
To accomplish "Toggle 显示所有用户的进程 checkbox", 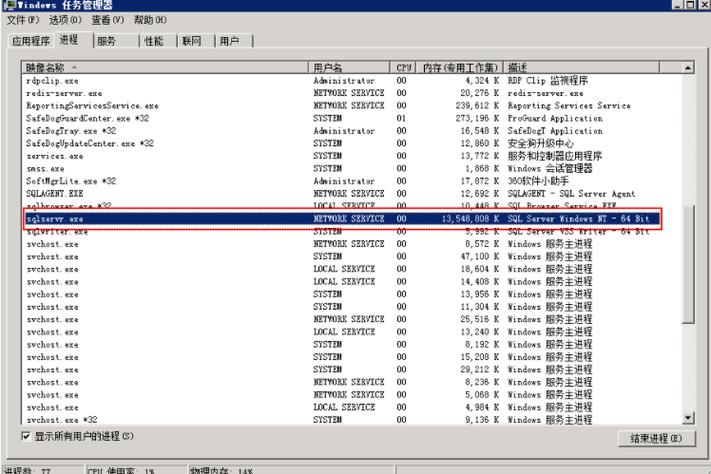I will 26,436.
